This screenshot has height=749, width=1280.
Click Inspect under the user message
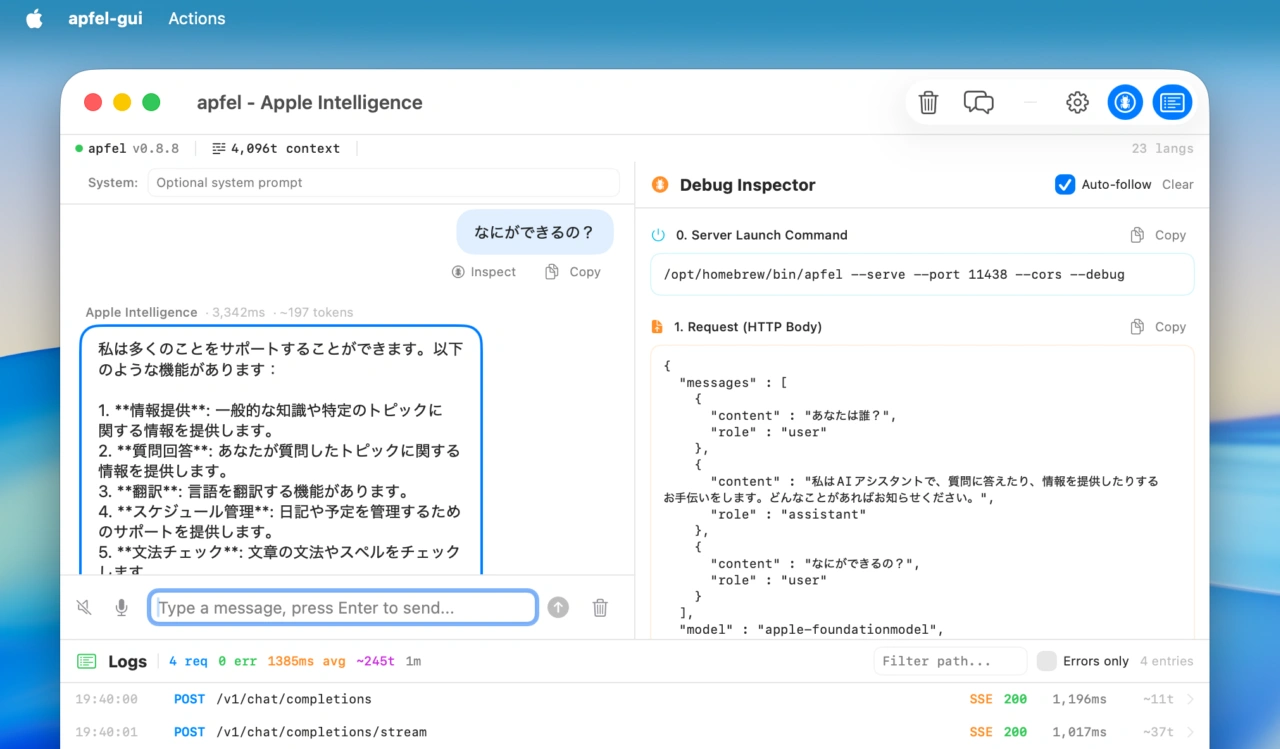pos(484,272)
